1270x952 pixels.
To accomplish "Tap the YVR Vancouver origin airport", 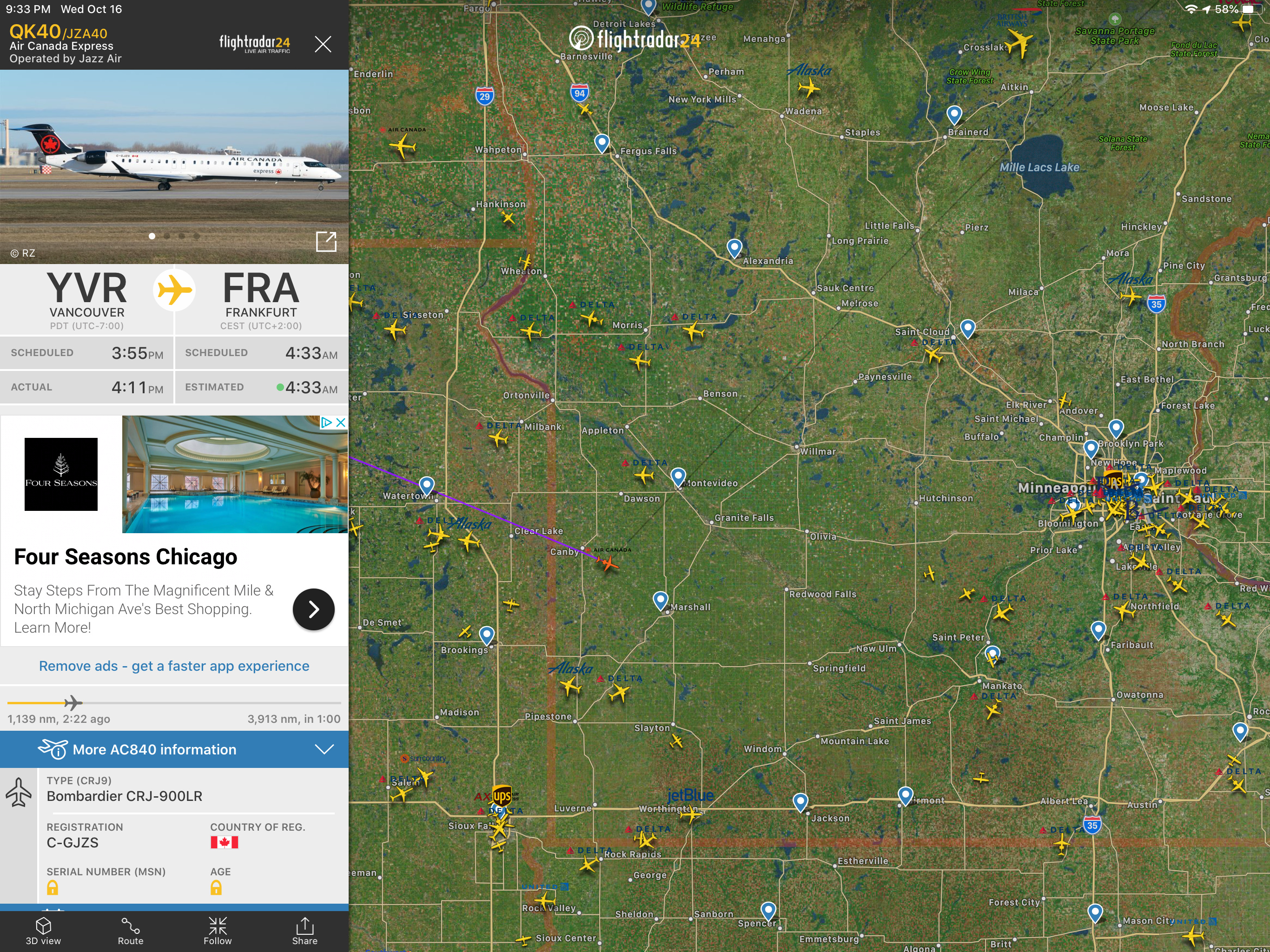I will pyautogui.click(x=87, y=300).
